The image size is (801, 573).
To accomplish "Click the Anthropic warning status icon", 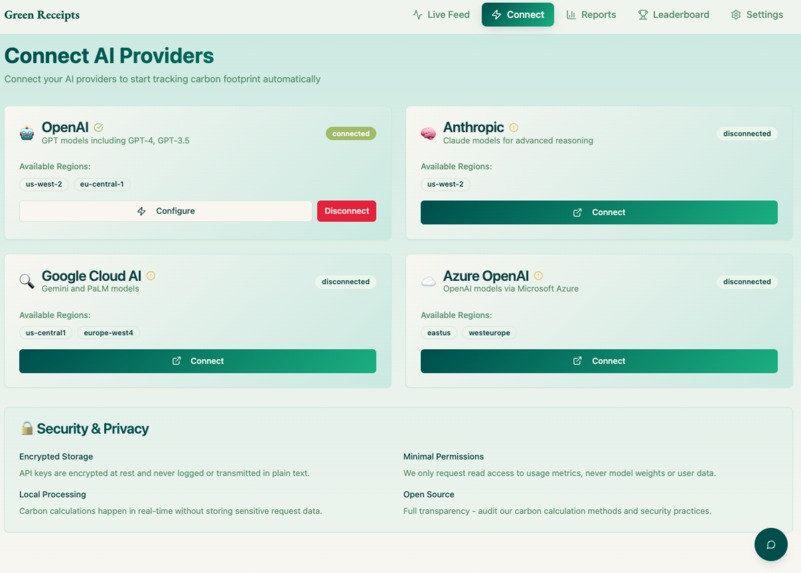I will (x=513, y=127).
